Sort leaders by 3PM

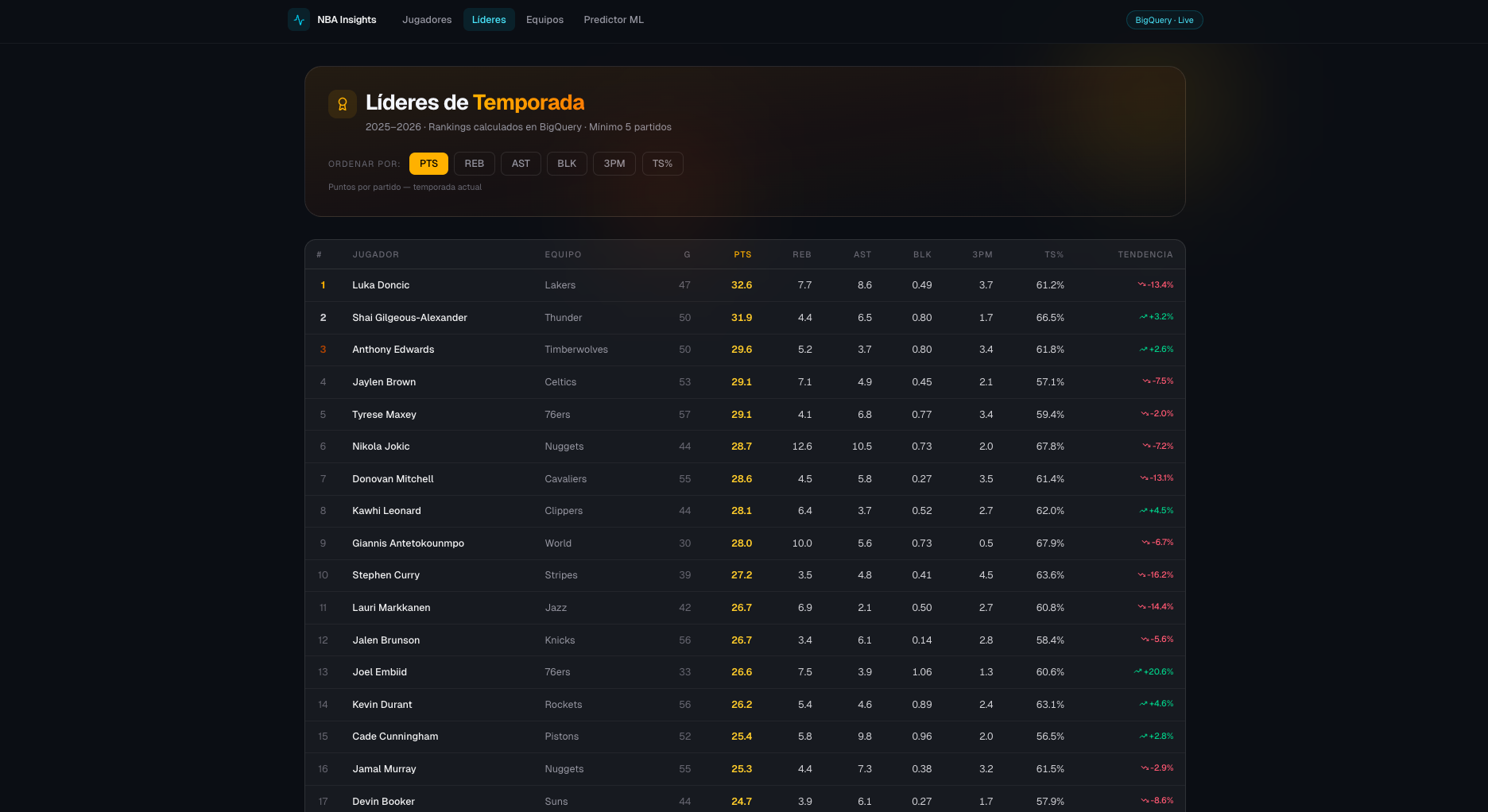click(614, 164)
